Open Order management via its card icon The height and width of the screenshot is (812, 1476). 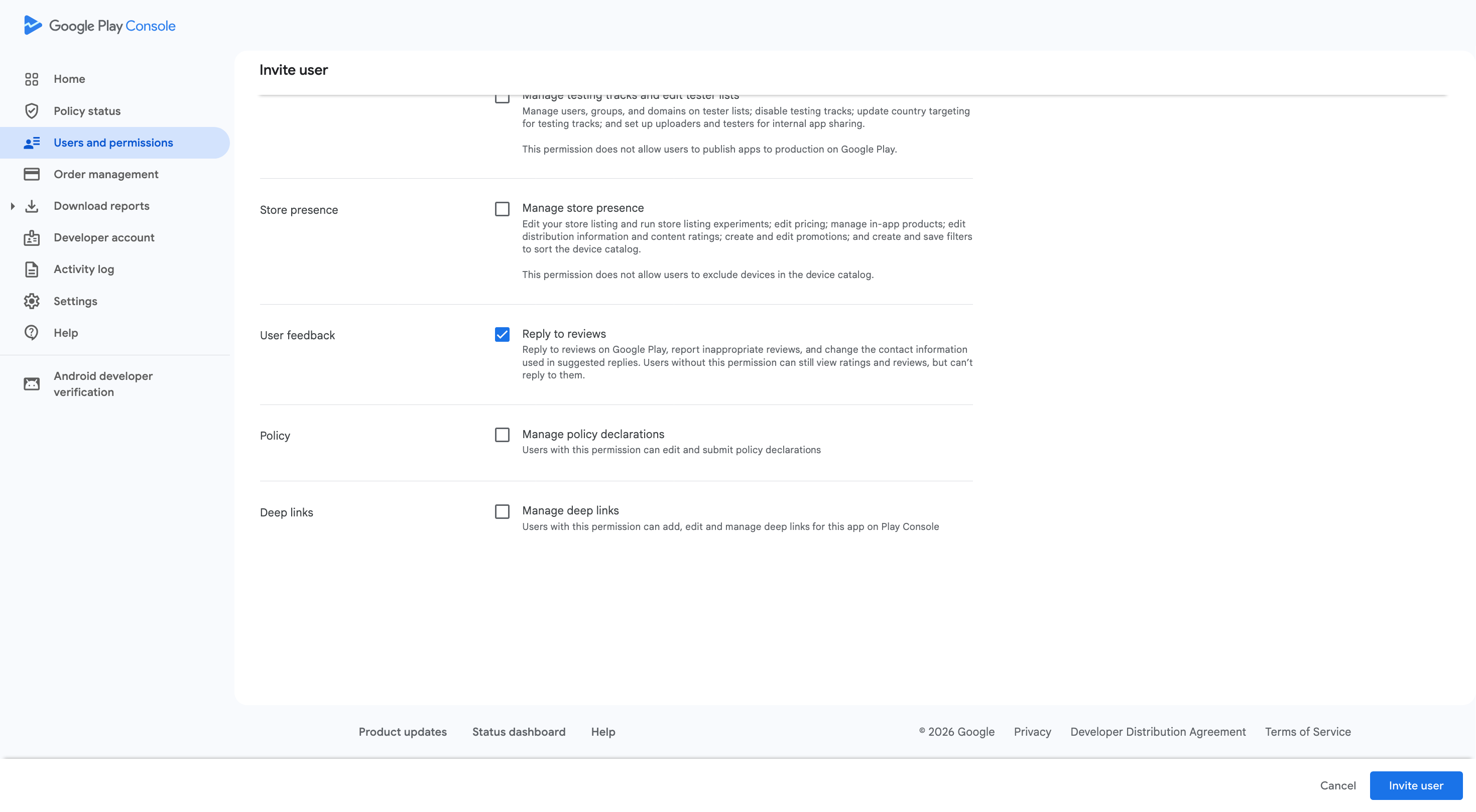pyautogui.click(x=32, y=174)
